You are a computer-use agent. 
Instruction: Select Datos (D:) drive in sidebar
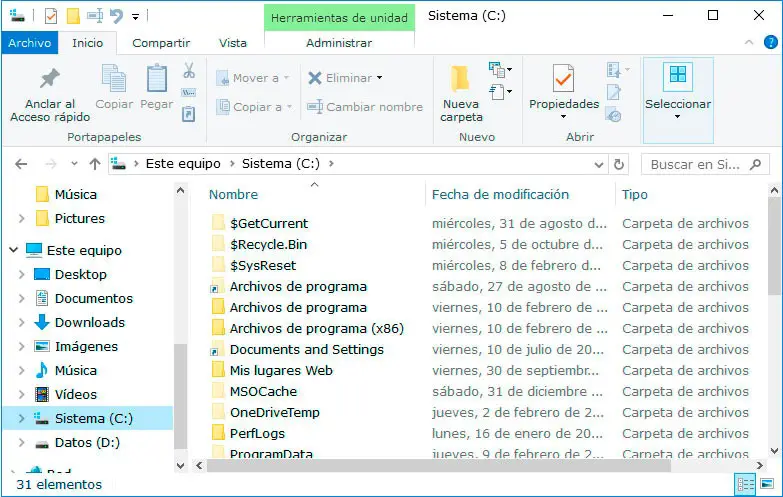click(x=87, y=443)
